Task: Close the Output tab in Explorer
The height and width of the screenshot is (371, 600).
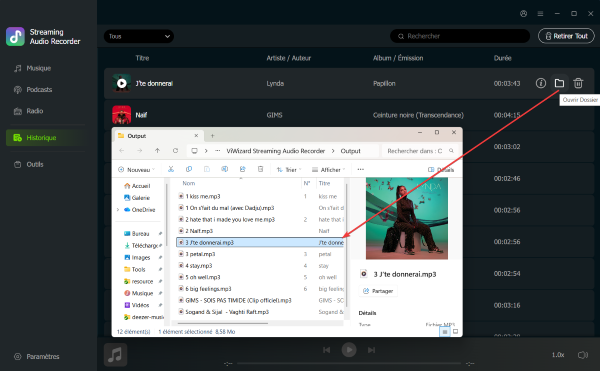Action: (x=196, y=136)
